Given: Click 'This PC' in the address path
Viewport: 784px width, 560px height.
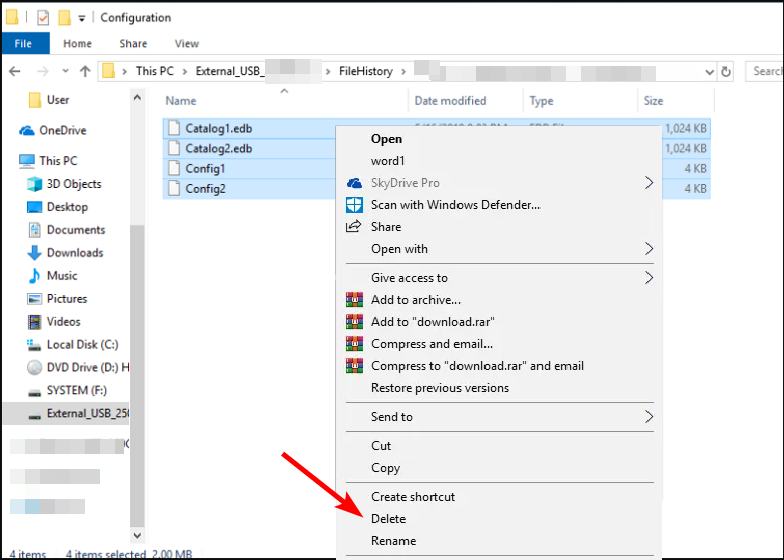Looking at the screenshot, I should 154,71.
